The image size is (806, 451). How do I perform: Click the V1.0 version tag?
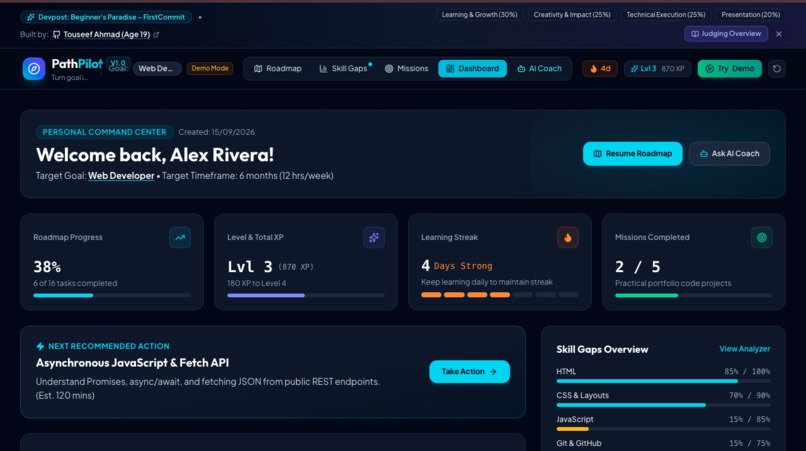118,63
